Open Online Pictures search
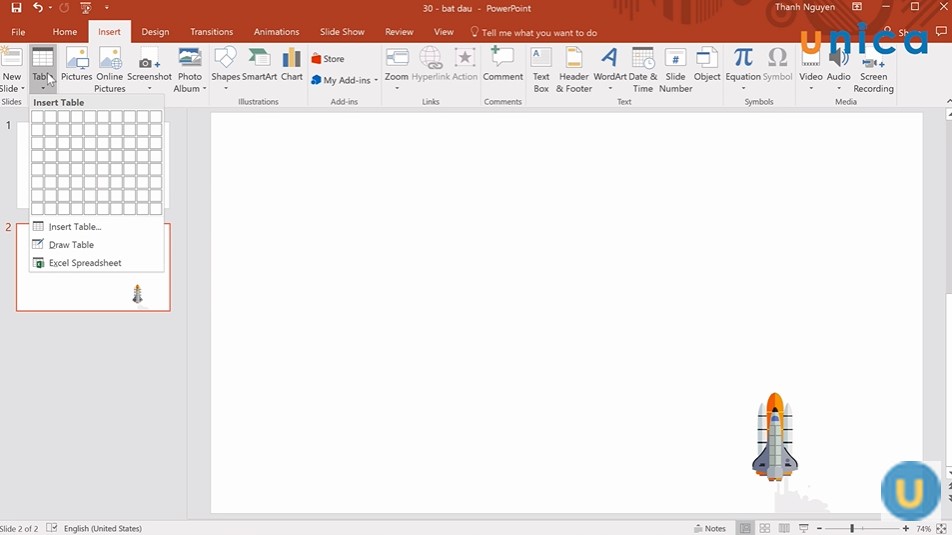This screenshot has width=952, height=535. (109, 69)
